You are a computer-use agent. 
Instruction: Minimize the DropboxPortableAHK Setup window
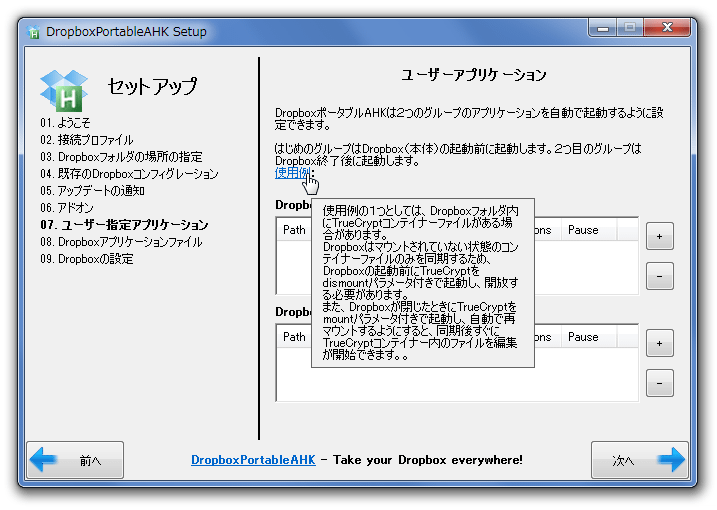pos(603,28)
